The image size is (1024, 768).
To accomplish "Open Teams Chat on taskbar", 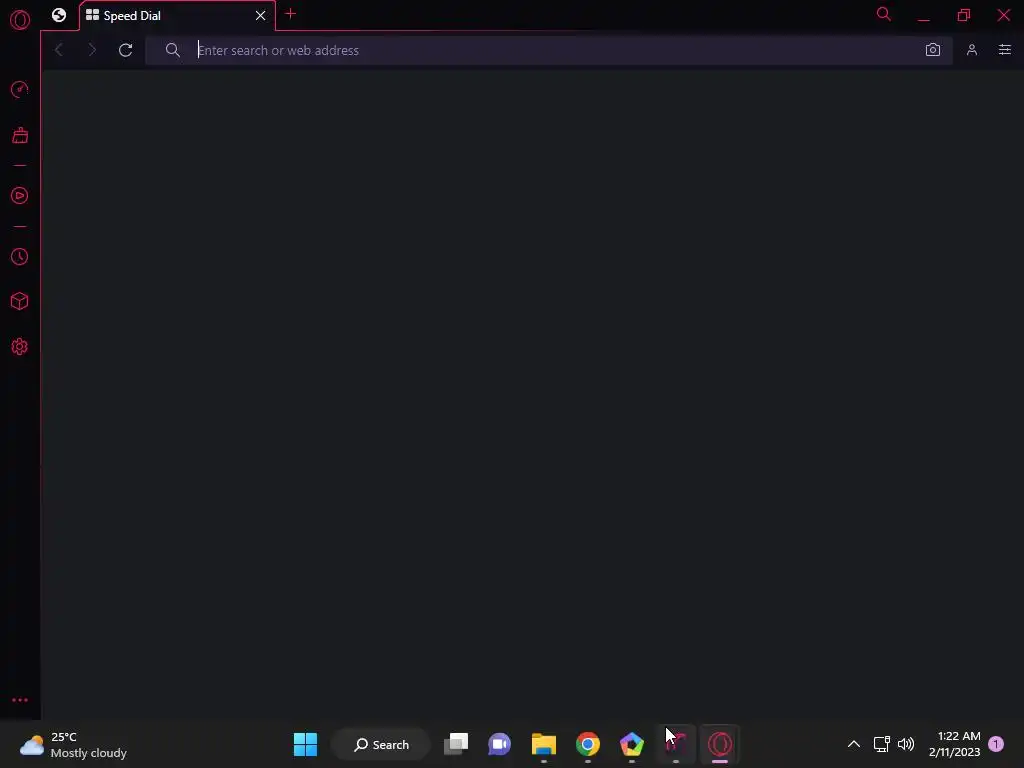I will [x=500, y=744].
